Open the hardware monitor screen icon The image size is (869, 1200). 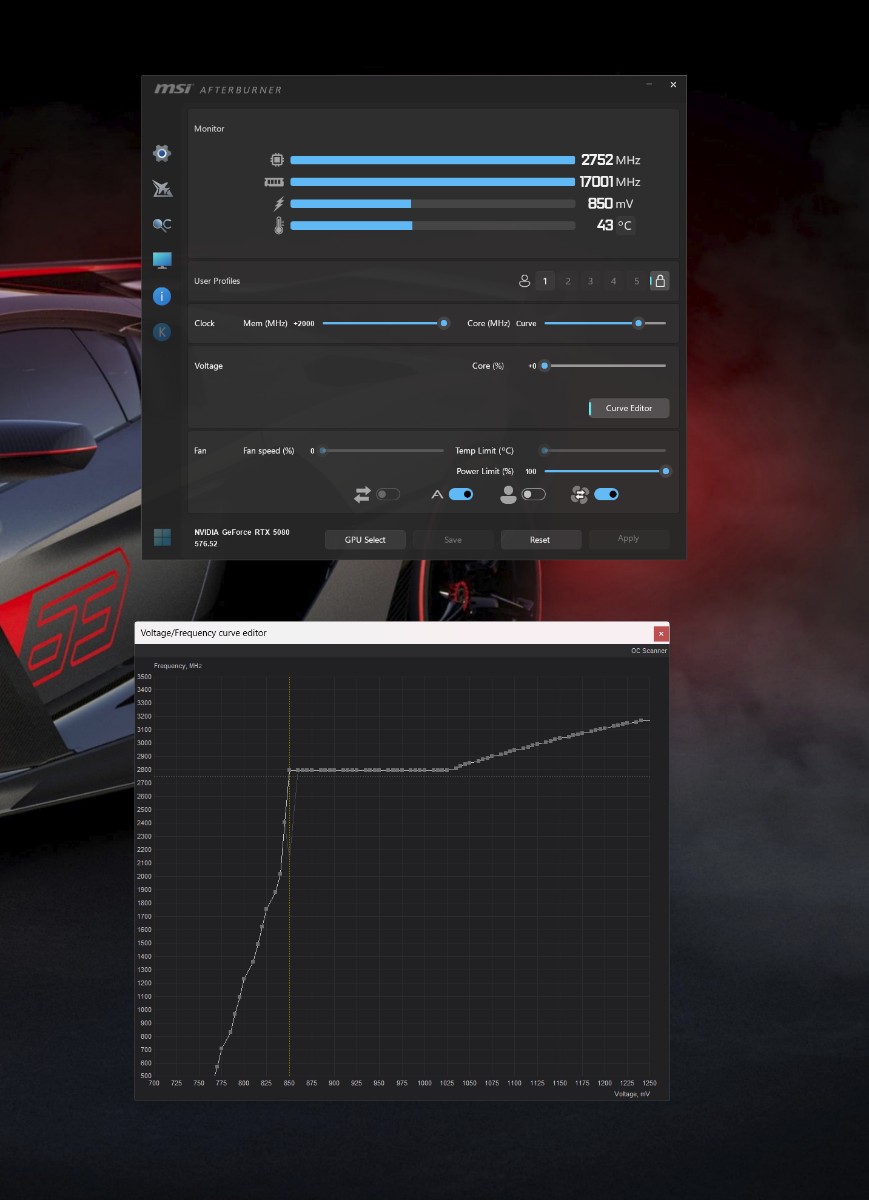tap(162, 260)
